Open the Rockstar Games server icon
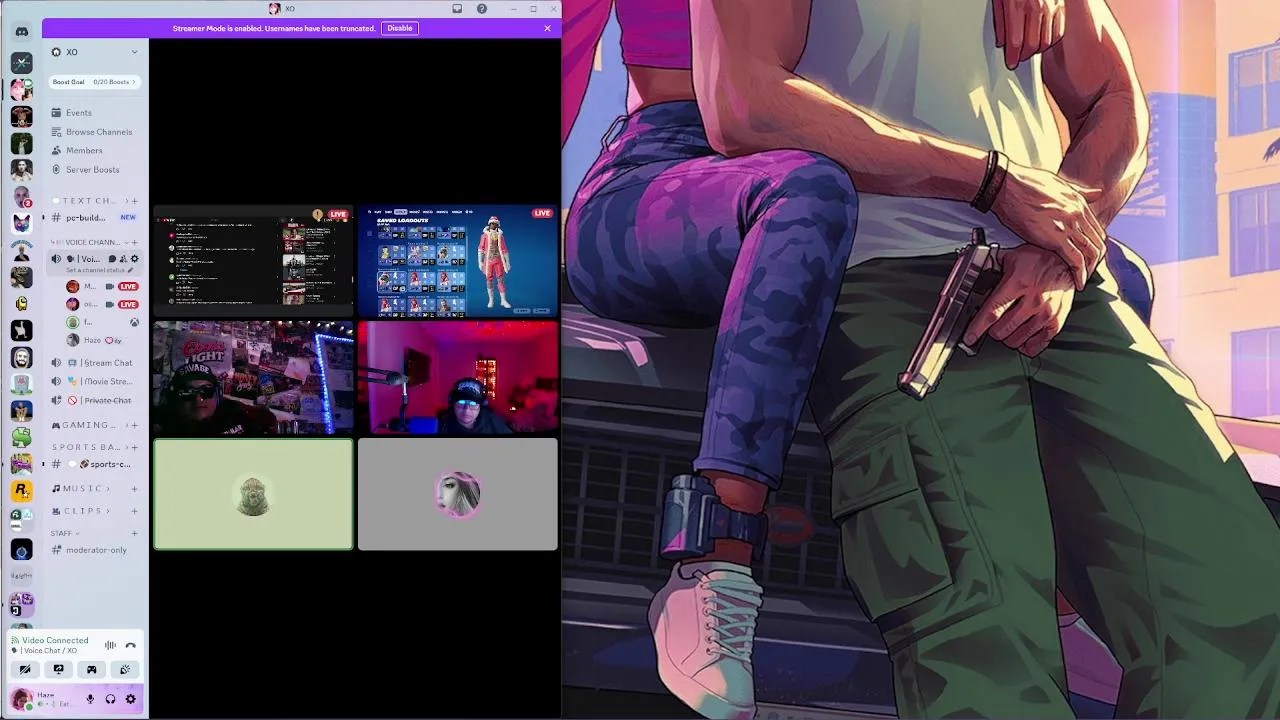 click(21, 490)
